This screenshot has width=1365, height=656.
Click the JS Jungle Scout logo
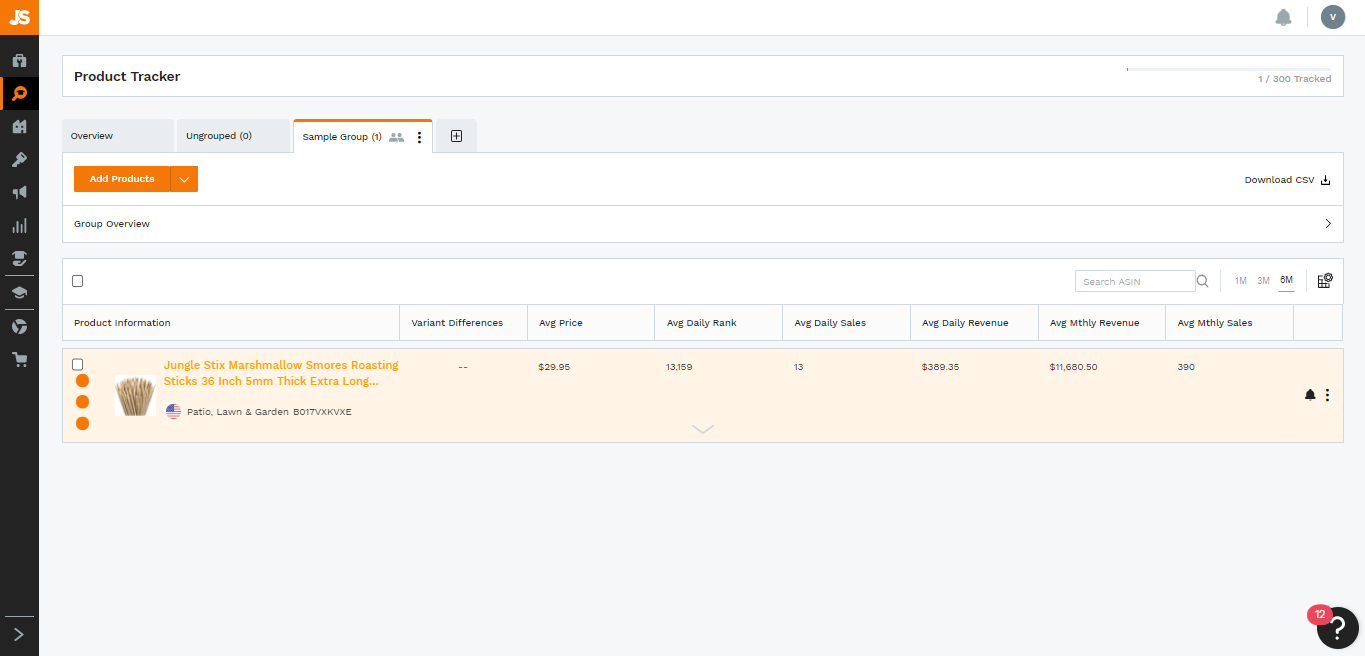coord(19,17)
